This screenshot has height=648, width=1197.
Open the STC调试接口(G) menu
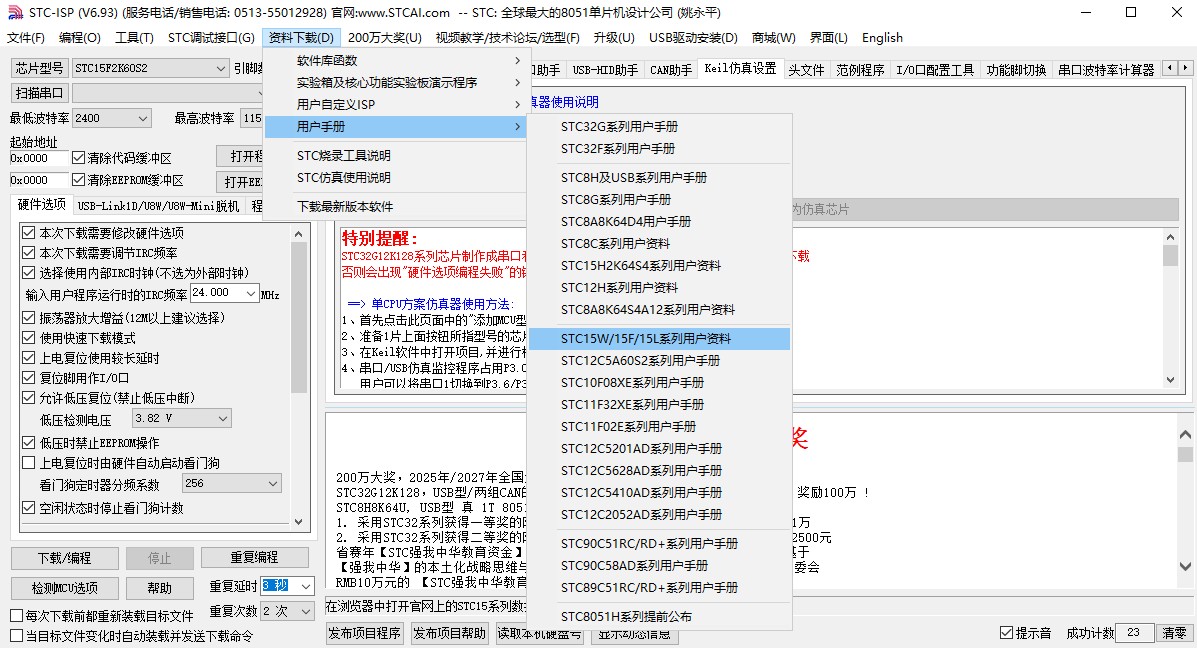(x=211, y=37)
